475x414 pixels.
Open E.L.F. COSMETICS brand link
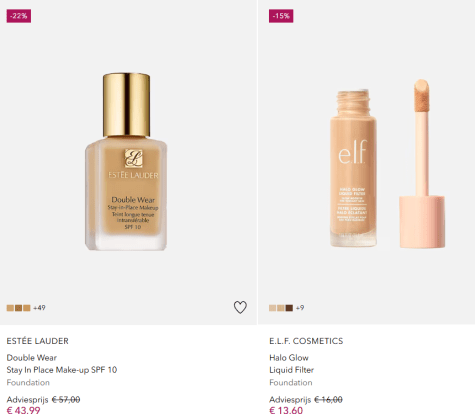click(x=306, y=341)
